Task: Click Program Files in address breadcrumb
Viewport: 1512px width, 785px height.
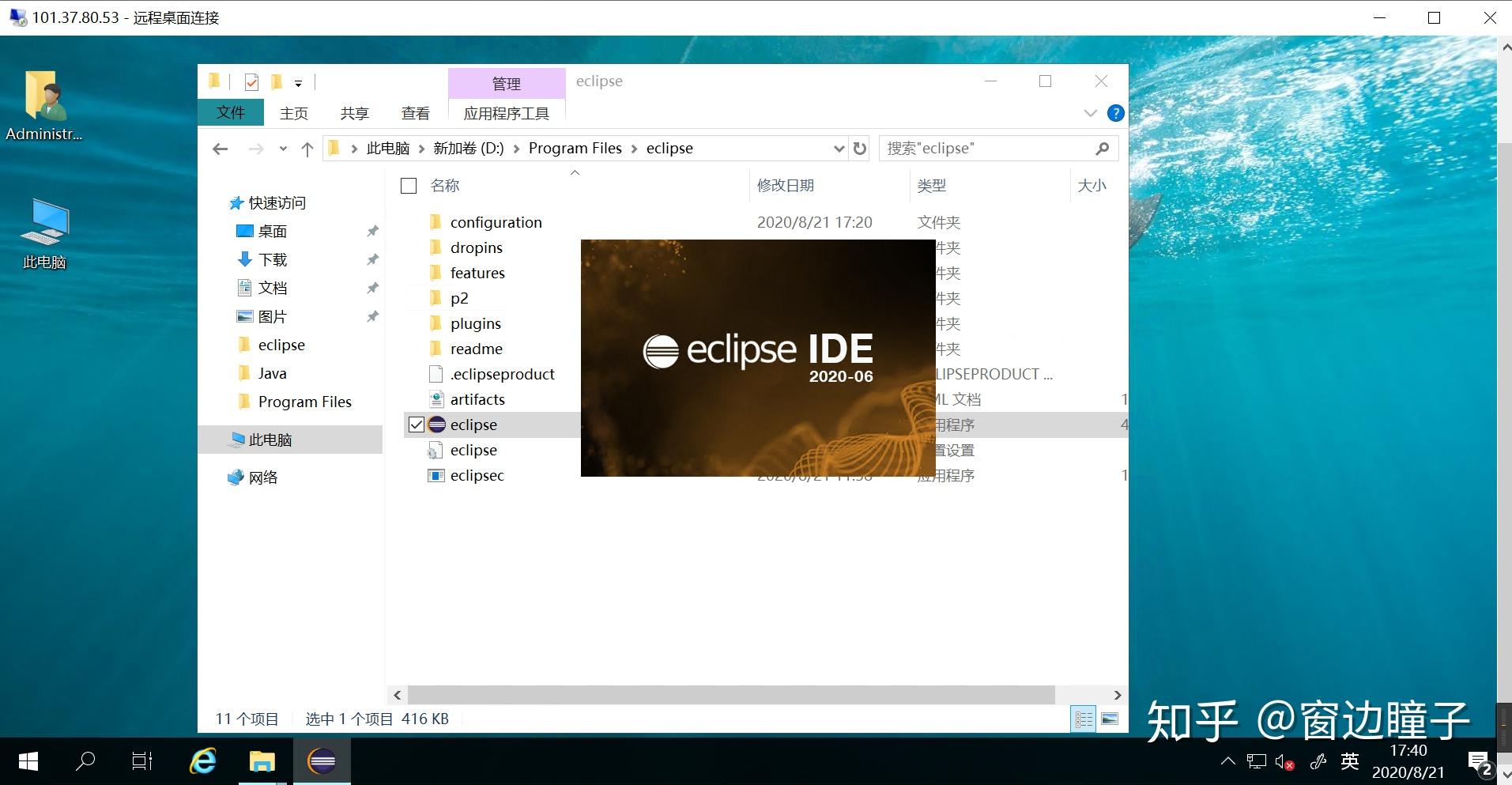Action: (x=575, y=149)
